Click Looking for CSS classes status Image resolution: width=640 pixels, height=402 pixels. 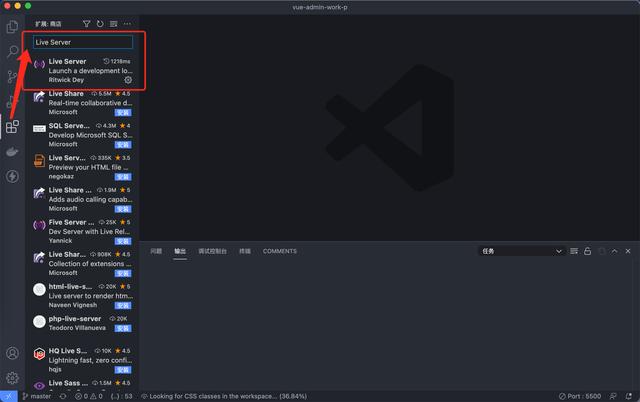coord(224,396)
